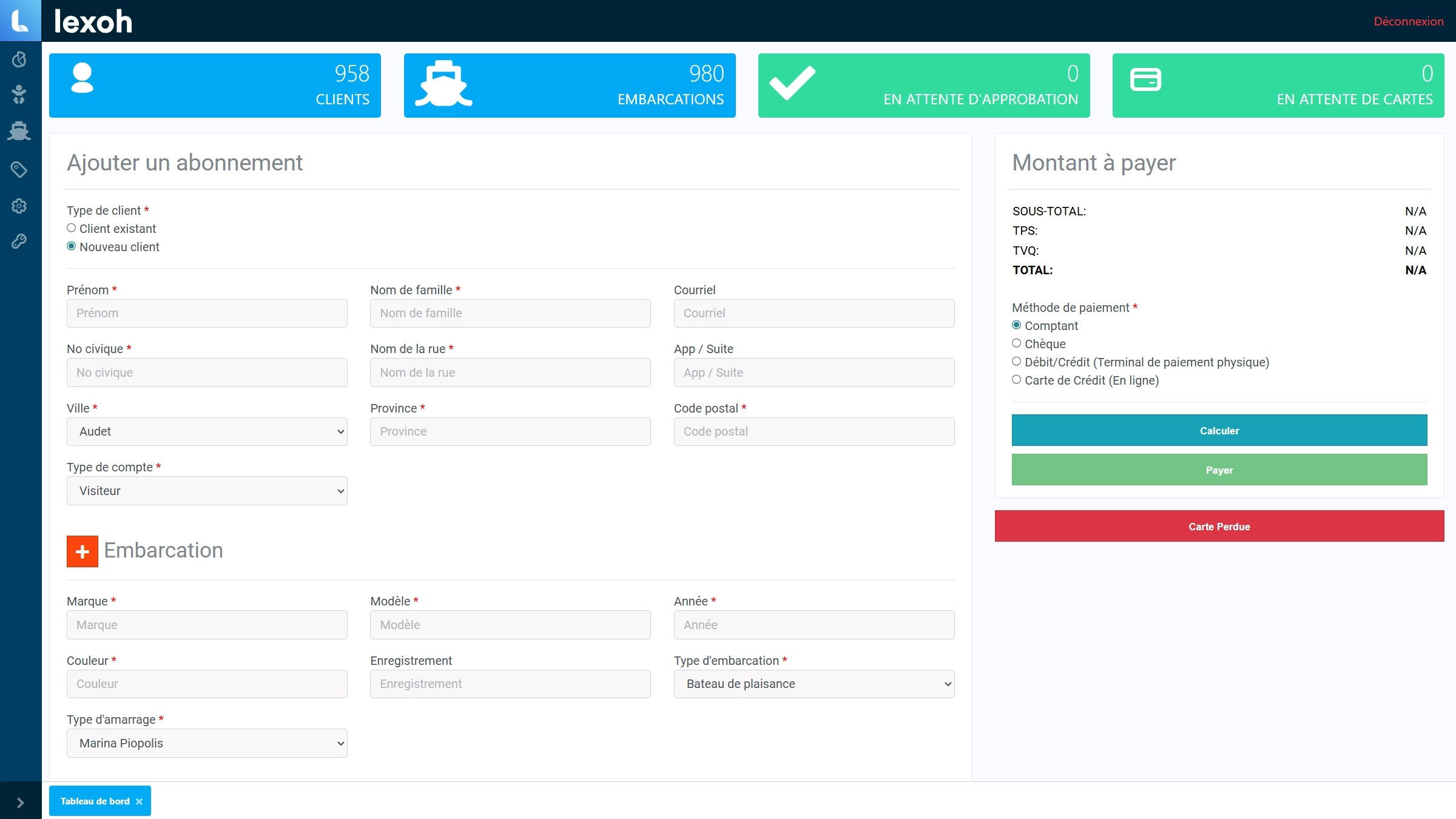
Task: Click the wrench tools sidebar icon
Action: pyautogui.click(x=19, y=241)
